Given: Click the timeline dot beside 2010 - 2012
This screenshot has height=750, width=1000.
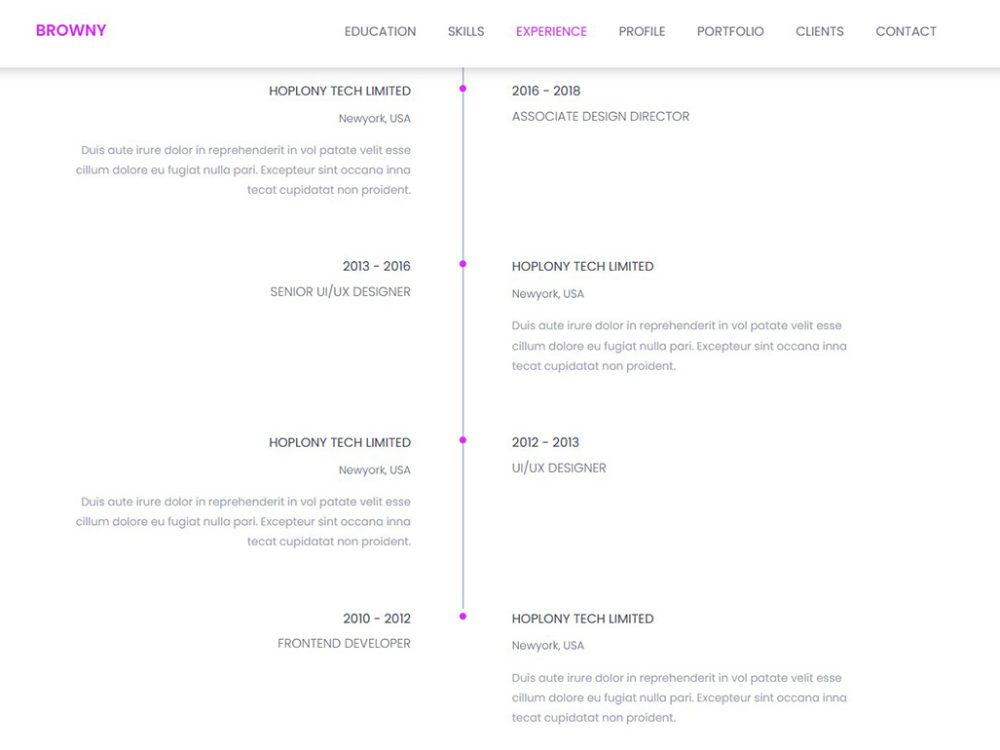Looking at the screenshot, I should 462,616.
